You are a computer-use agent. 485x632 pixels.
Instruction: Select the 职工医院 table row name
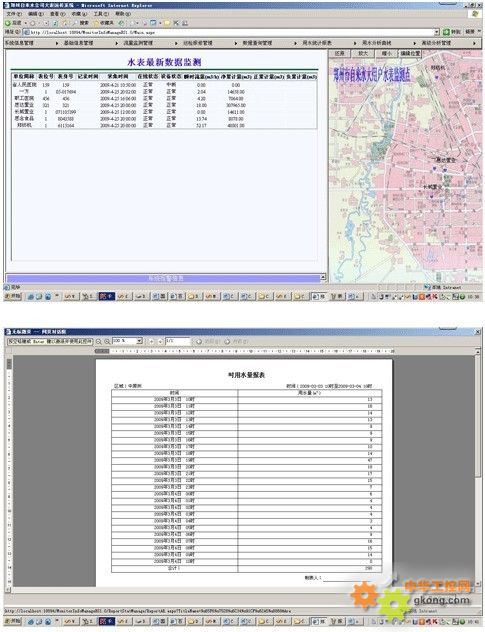[24, 98]
